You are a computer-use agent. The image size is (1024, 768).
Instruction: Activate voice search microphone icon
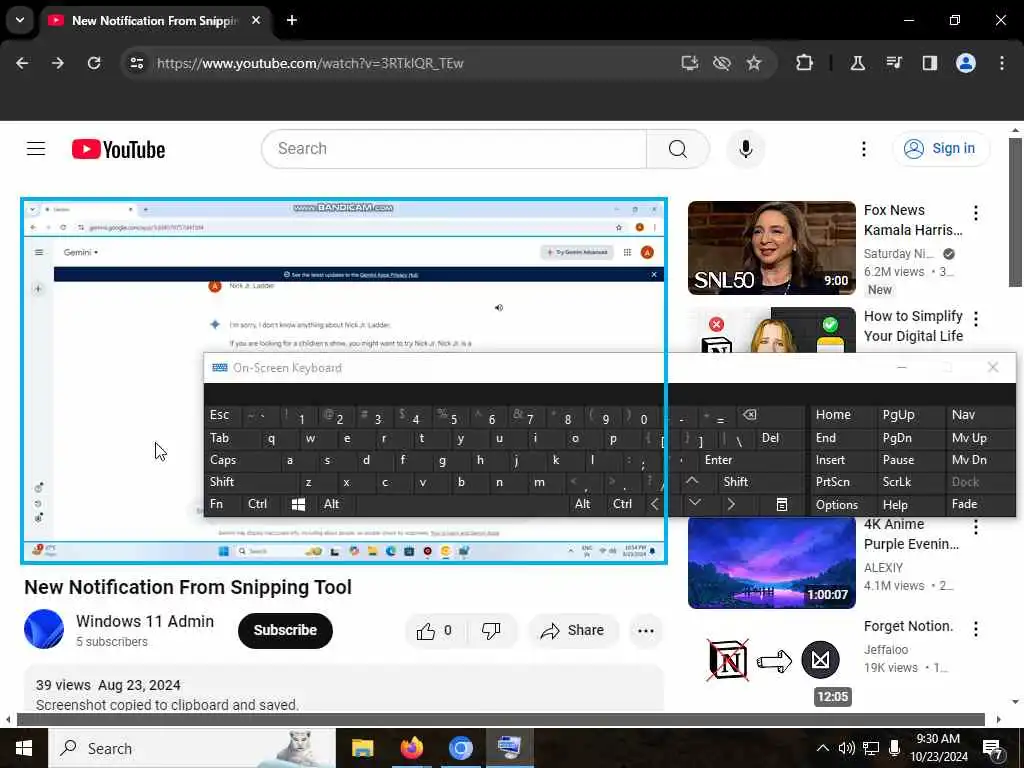[x=745, y=149]
